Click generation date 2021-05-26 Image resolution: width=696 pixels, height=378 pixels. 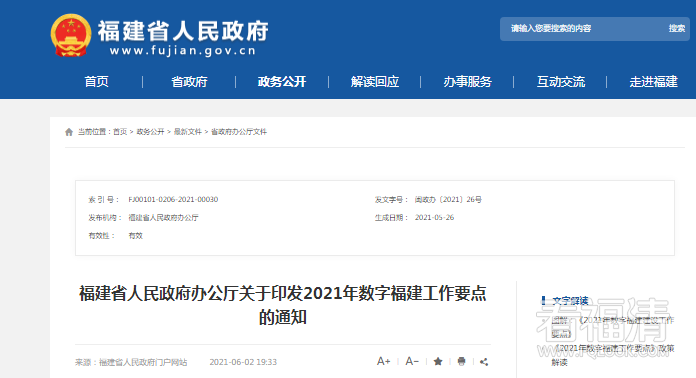[434, 217]
